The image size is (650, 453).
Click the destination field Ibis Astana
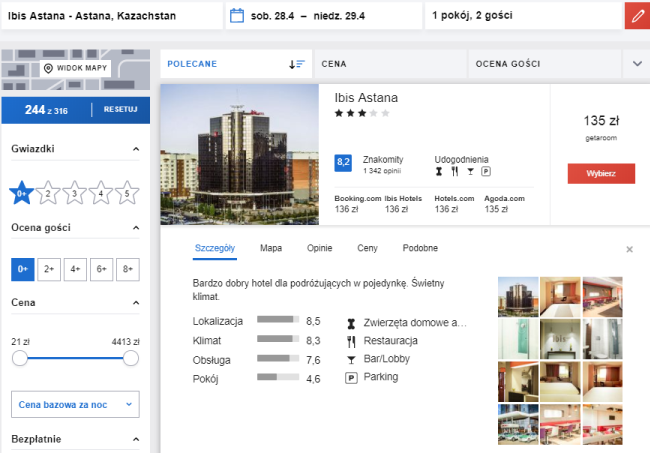pos(112,16)
